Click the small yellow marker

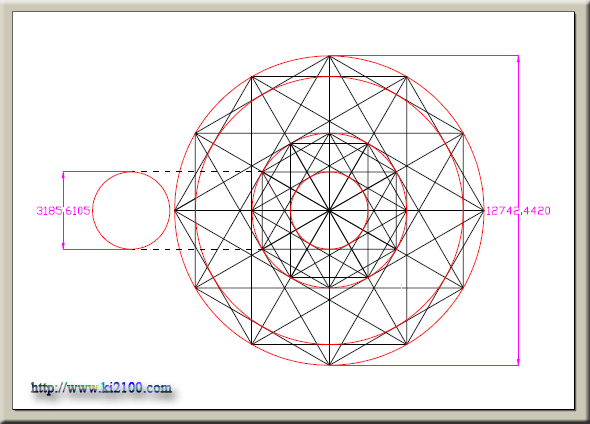[401, 287]
